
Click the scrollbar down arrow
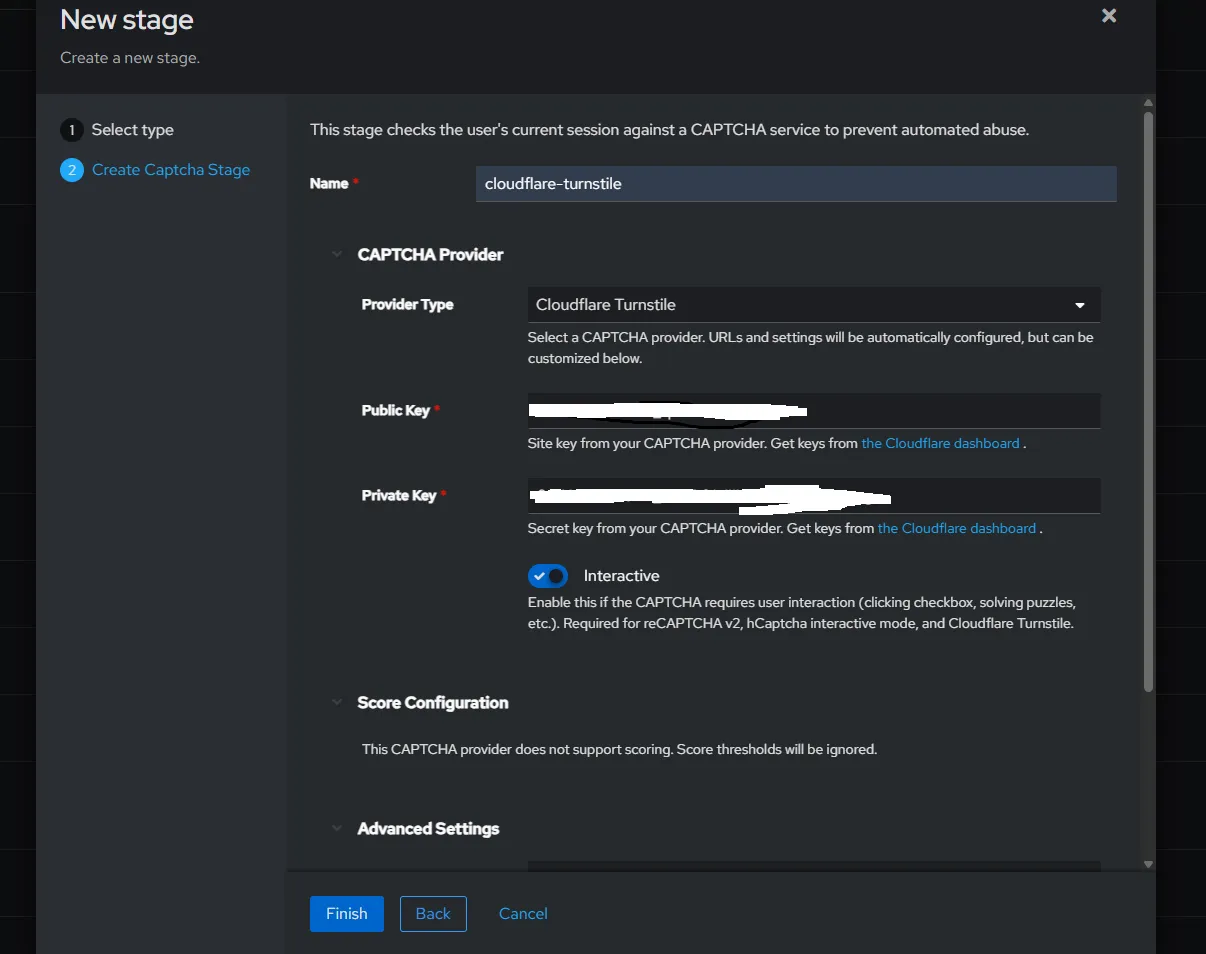1148,864
